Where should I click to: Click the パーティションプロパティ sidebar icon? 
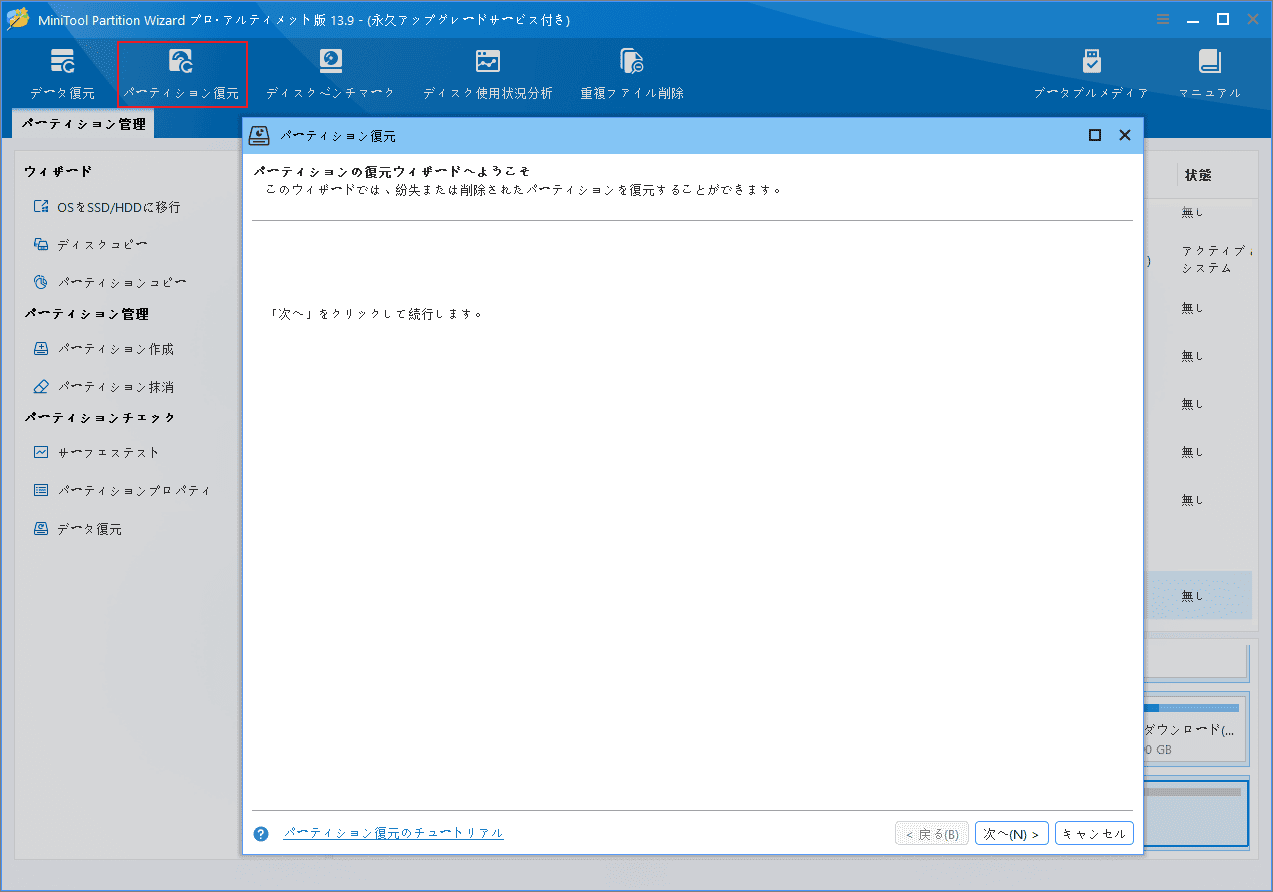pos(41,490)
